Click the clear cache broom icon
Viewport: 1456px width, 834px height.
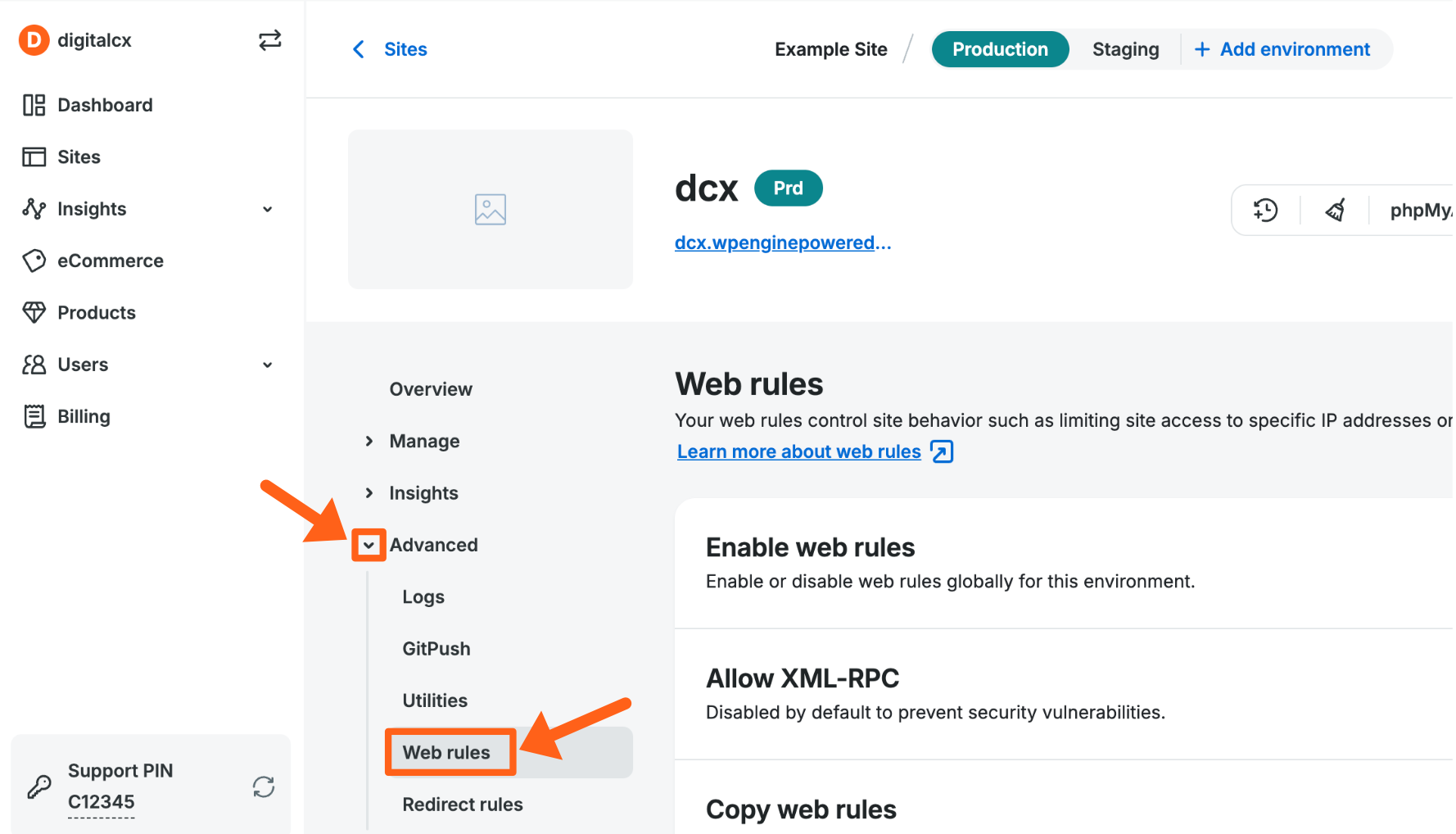[1335, 211]
